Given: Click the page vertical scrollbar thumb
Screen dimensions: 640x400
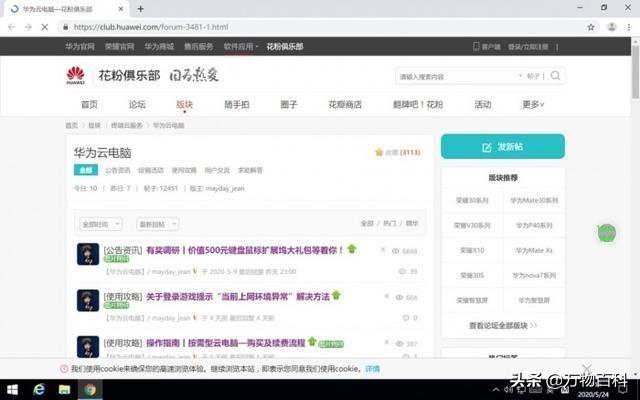Looking at the screenshot, I should (636, 71).
